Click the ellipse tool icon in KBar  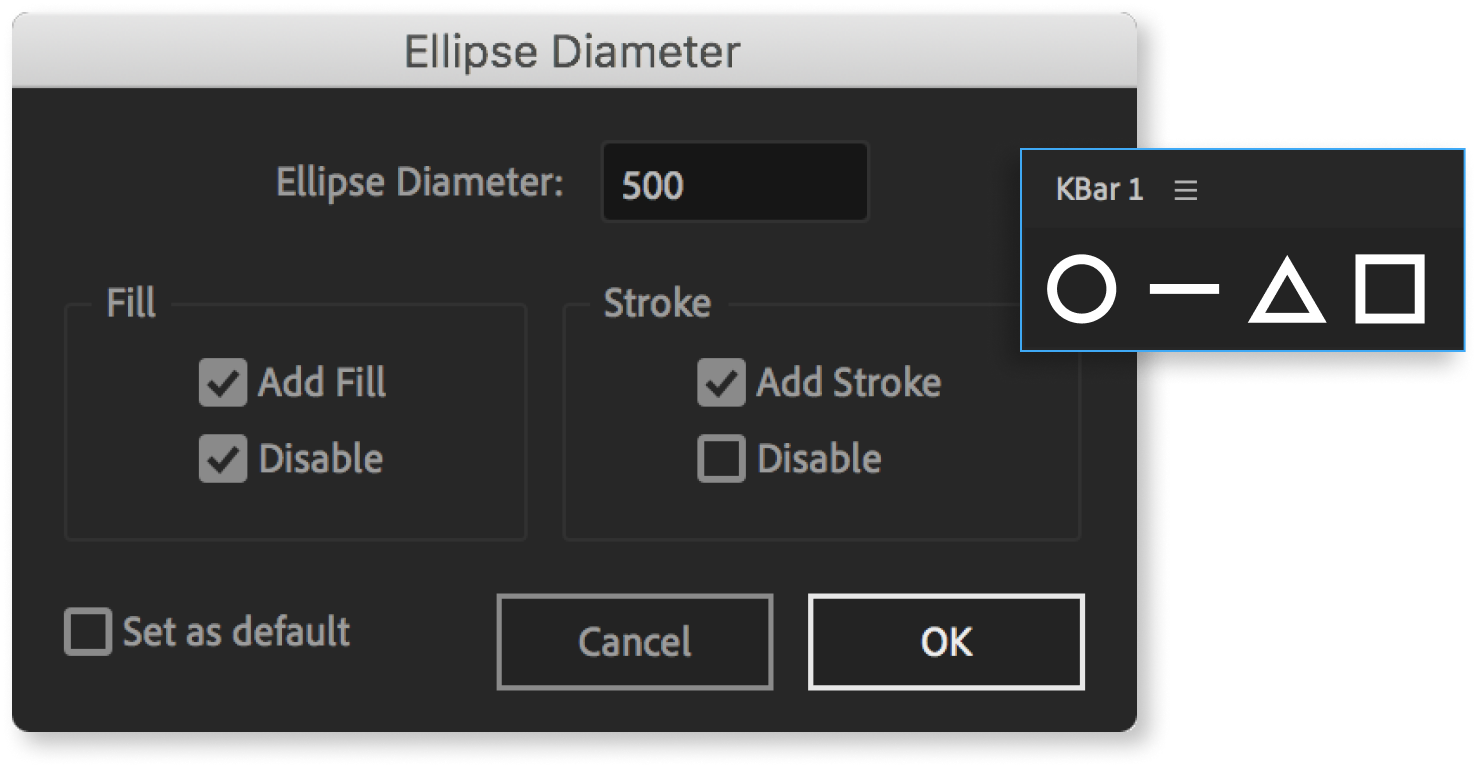coord(1081,290)
